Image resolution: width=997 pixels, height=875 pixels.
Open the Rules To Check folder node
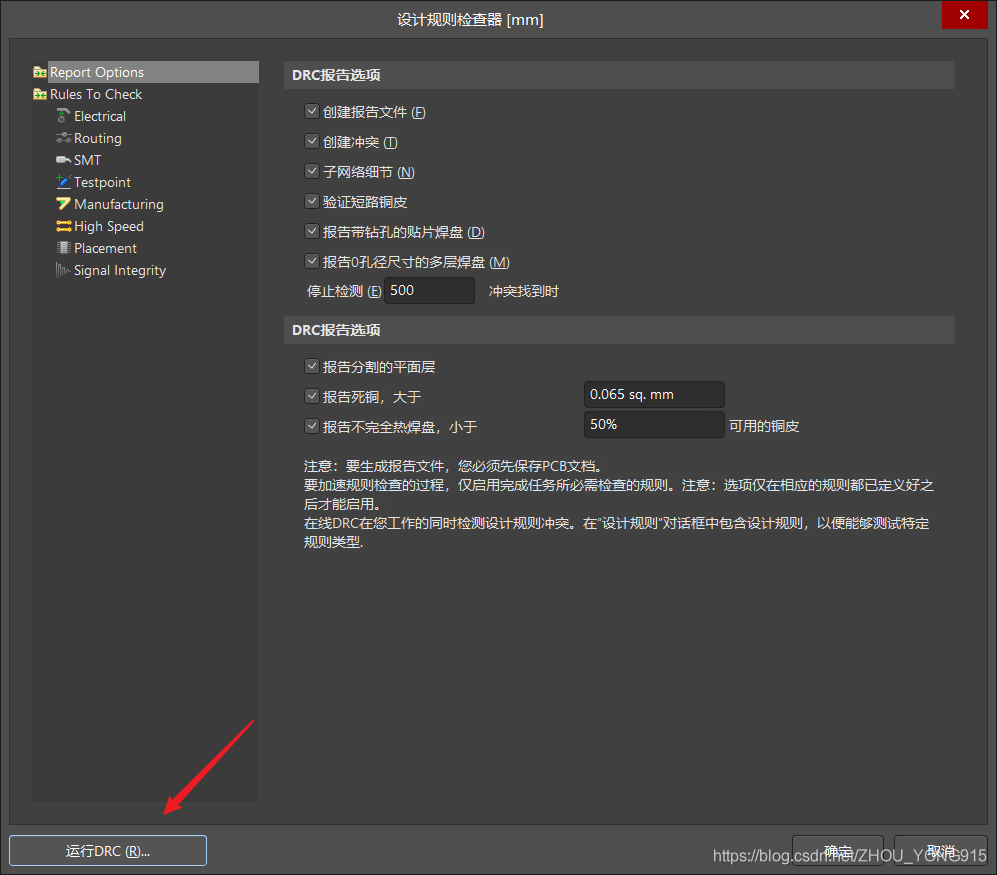point(95,94)
